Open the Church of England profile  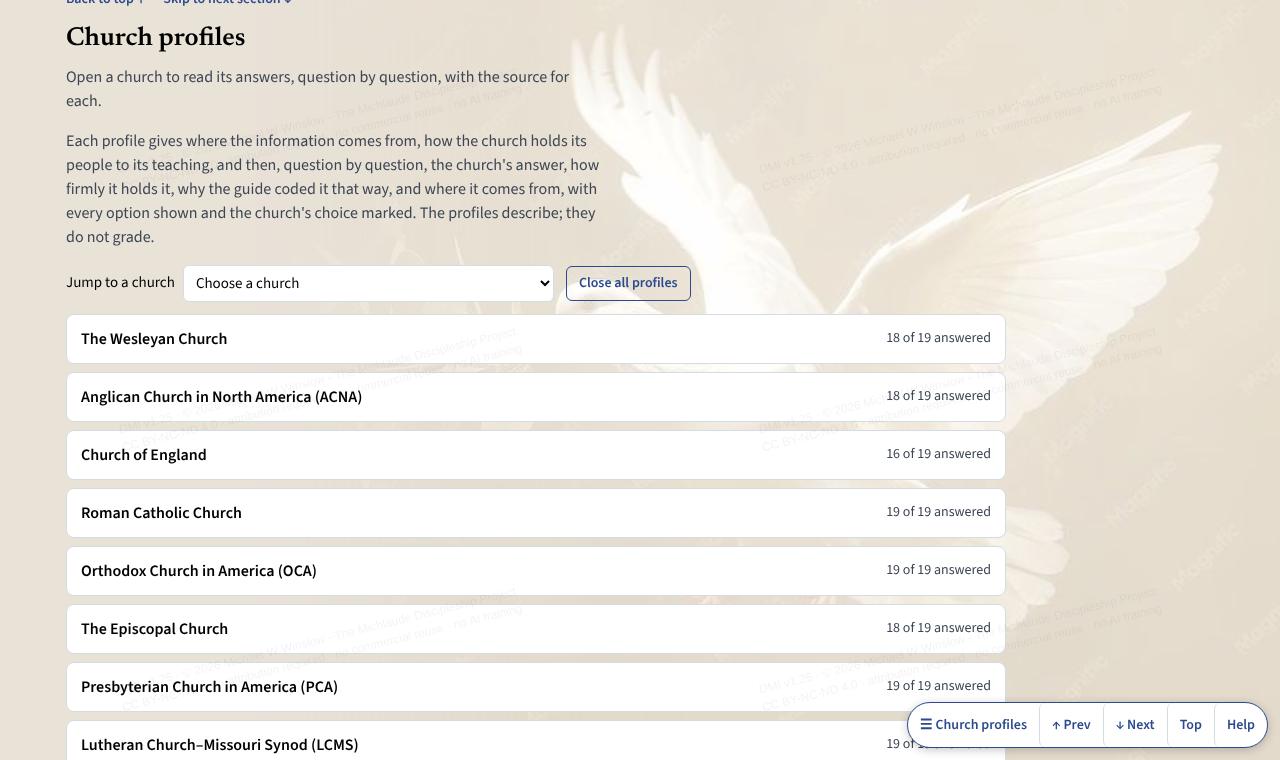tap(536, 455)
